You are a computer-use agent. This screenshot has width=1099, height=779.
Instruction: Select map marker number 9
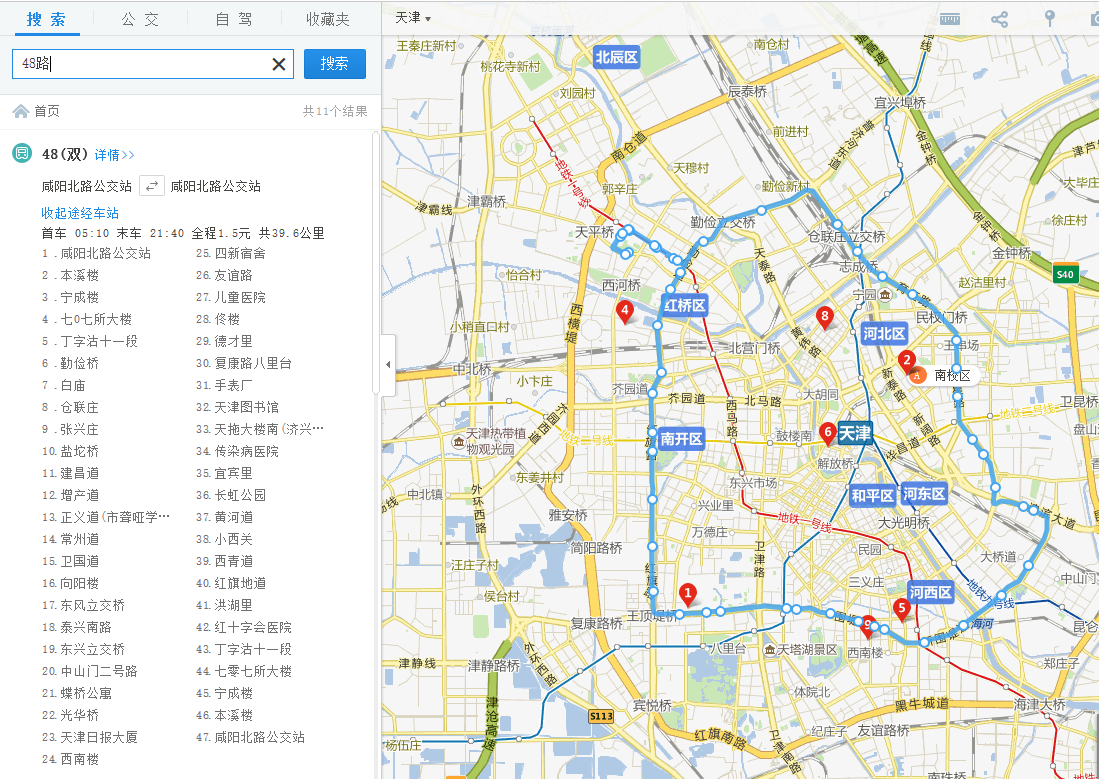click(x=868, y=626)
